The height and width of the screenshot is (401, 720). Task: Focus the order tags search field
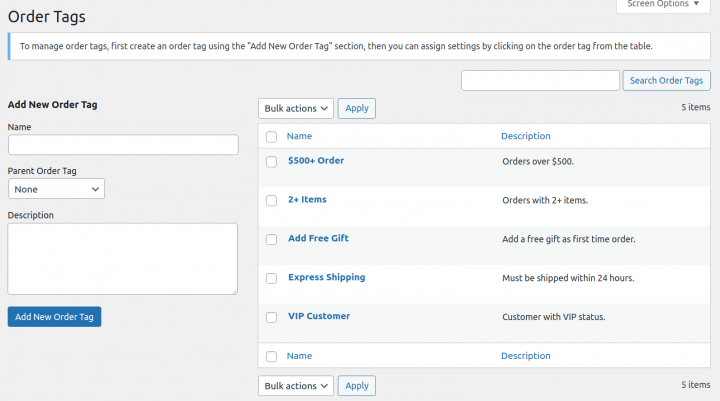point(540,80)
